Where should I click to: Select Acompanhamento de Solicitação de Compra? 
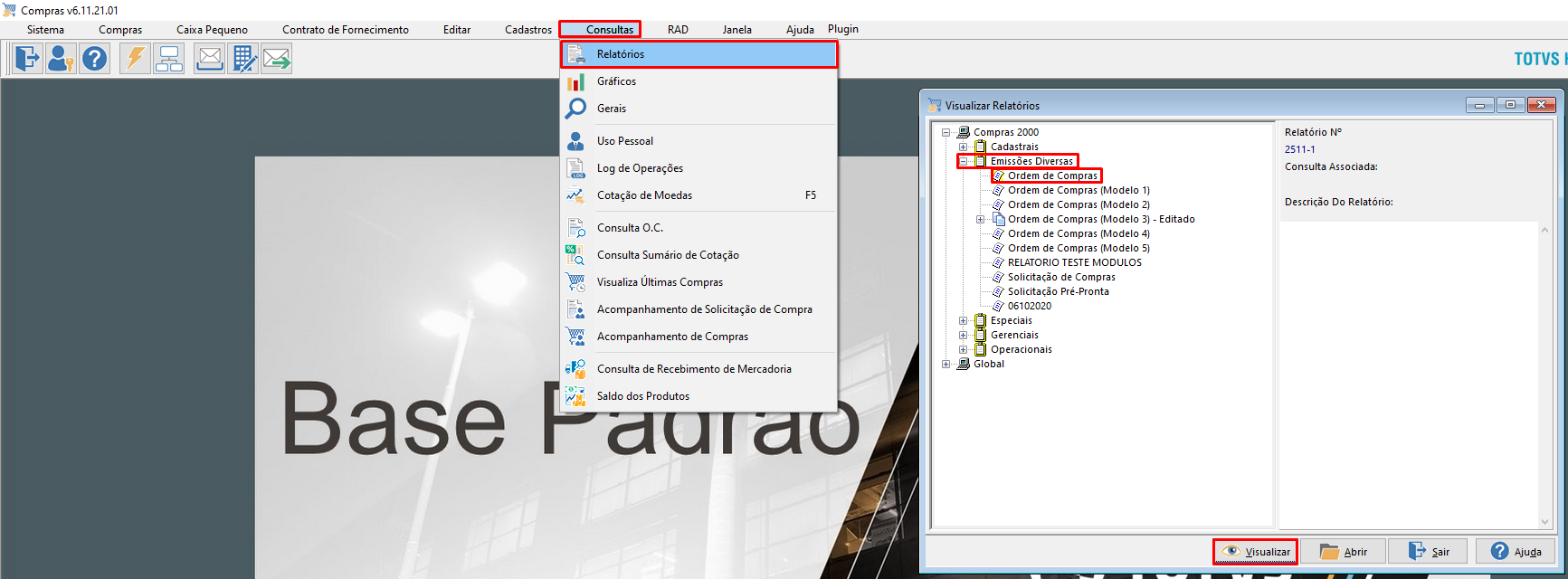(698, 309)
